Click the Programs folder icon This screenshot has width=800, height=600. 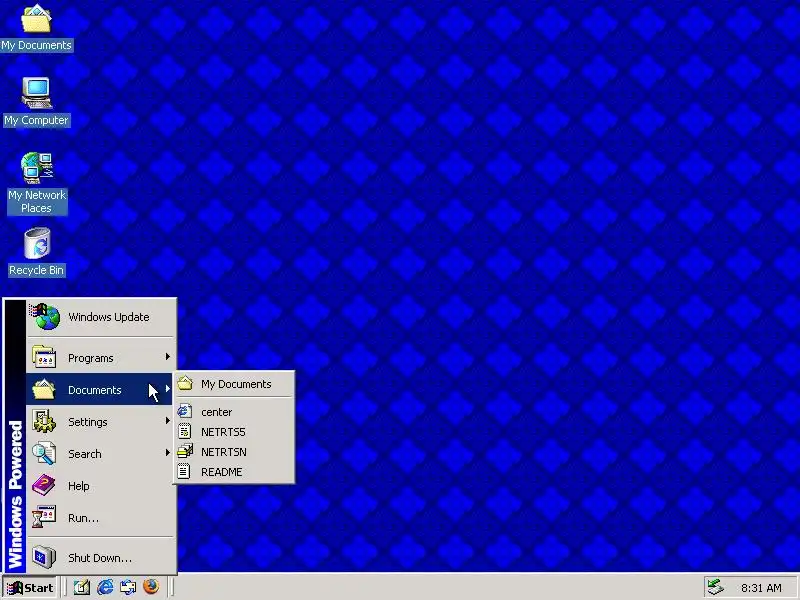pyautogui.click(x=44, y=357)
